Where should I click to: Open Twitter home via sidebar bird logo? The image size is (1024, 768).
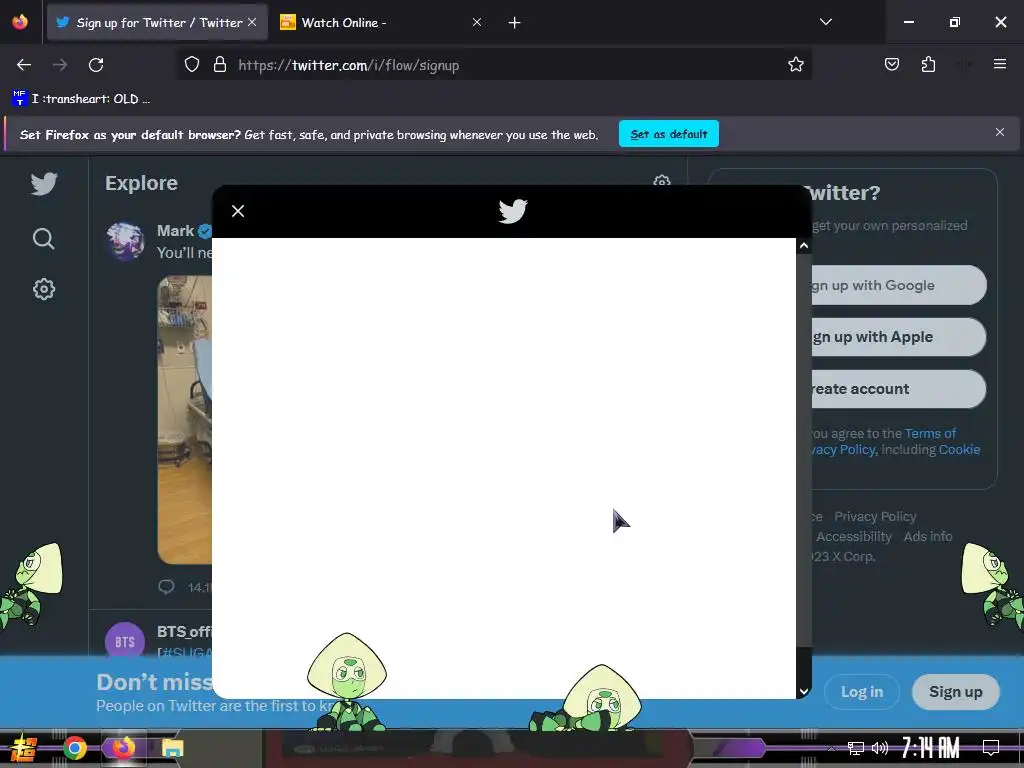tap(44, 184)
